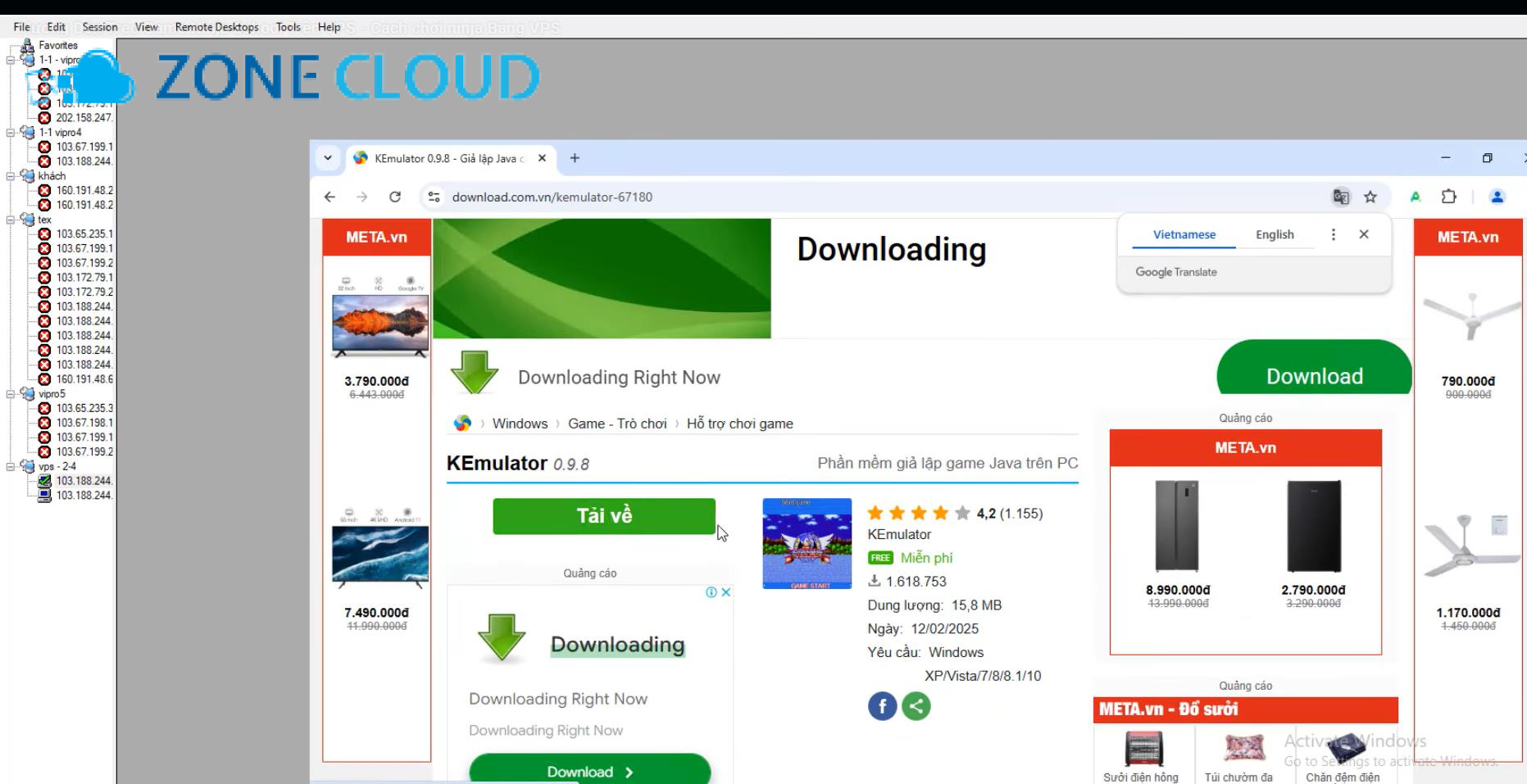Image resolution: width=1527 pixels, height=784 pixels.
Task: Bookmark page with the star icon
Action: tap(1370, 197)
